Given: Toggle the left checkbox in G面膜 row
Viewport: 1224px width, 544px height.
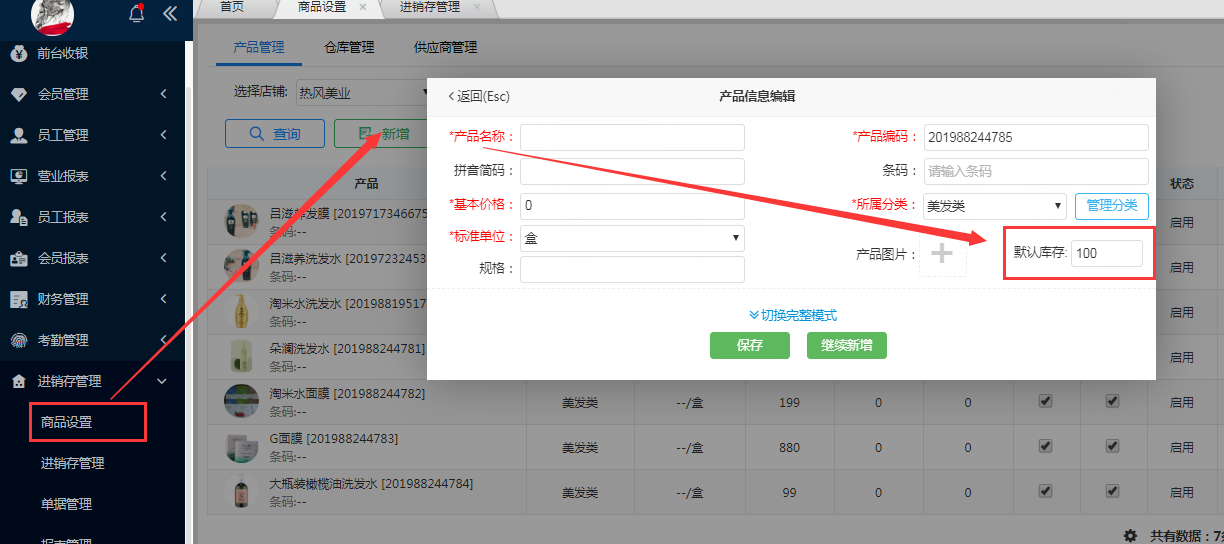Looking at the screenshot, I should [1045, 446].
